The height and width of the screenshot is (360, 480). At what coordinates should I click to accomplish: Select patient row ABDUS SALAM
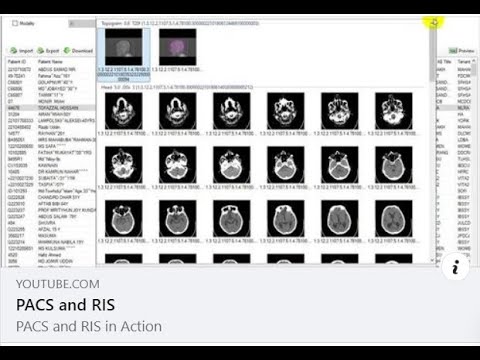click(51, 216)
